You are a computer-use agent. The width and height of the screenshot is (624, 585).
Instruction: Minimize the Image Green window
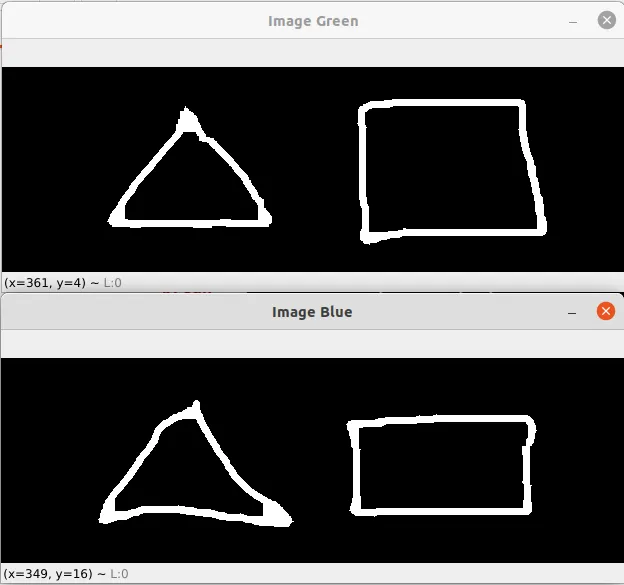pos(573,21)
